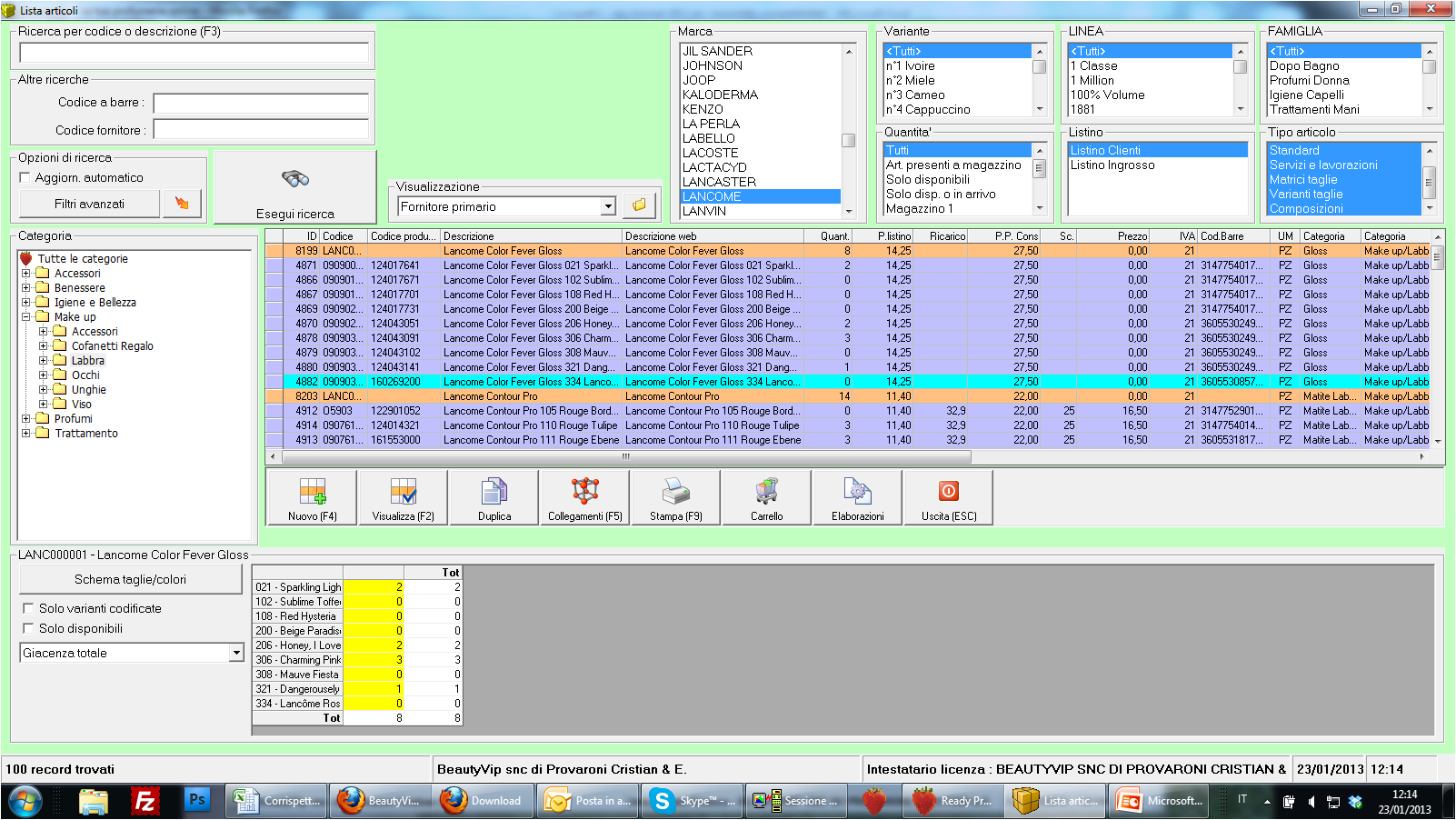Open the Windows Start menu
This screenshot has width=1456, height=820.
[25, 801]
